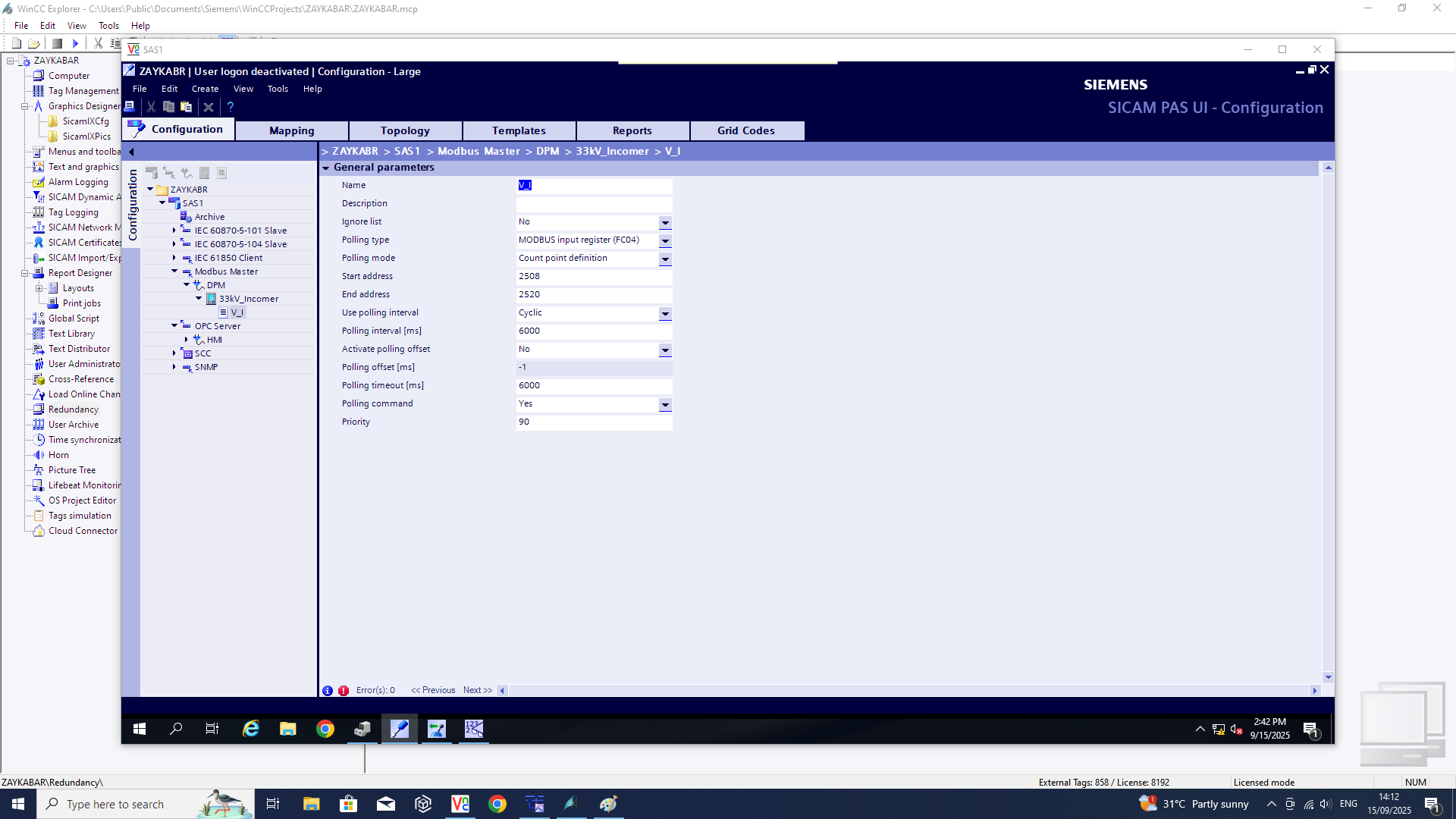Click the blue info icon in status bar
The height and width of the screenshot is (819, 1456).
(328, 691)
